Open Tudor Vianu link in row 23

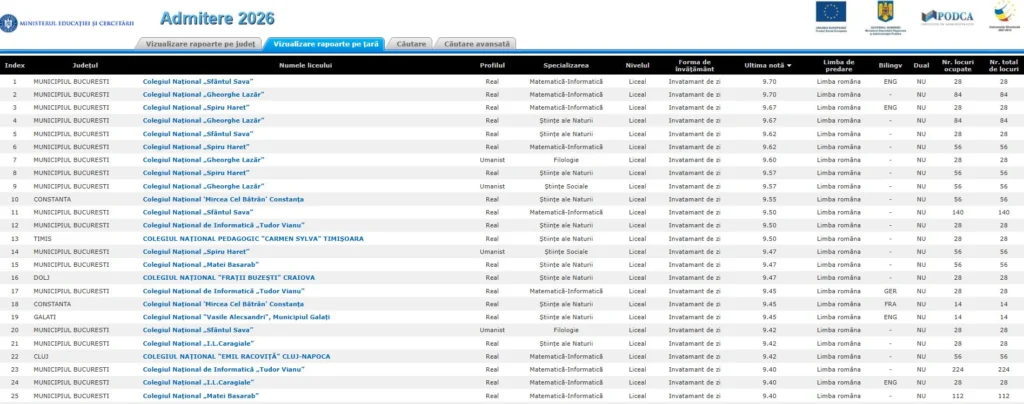point(223,369)
